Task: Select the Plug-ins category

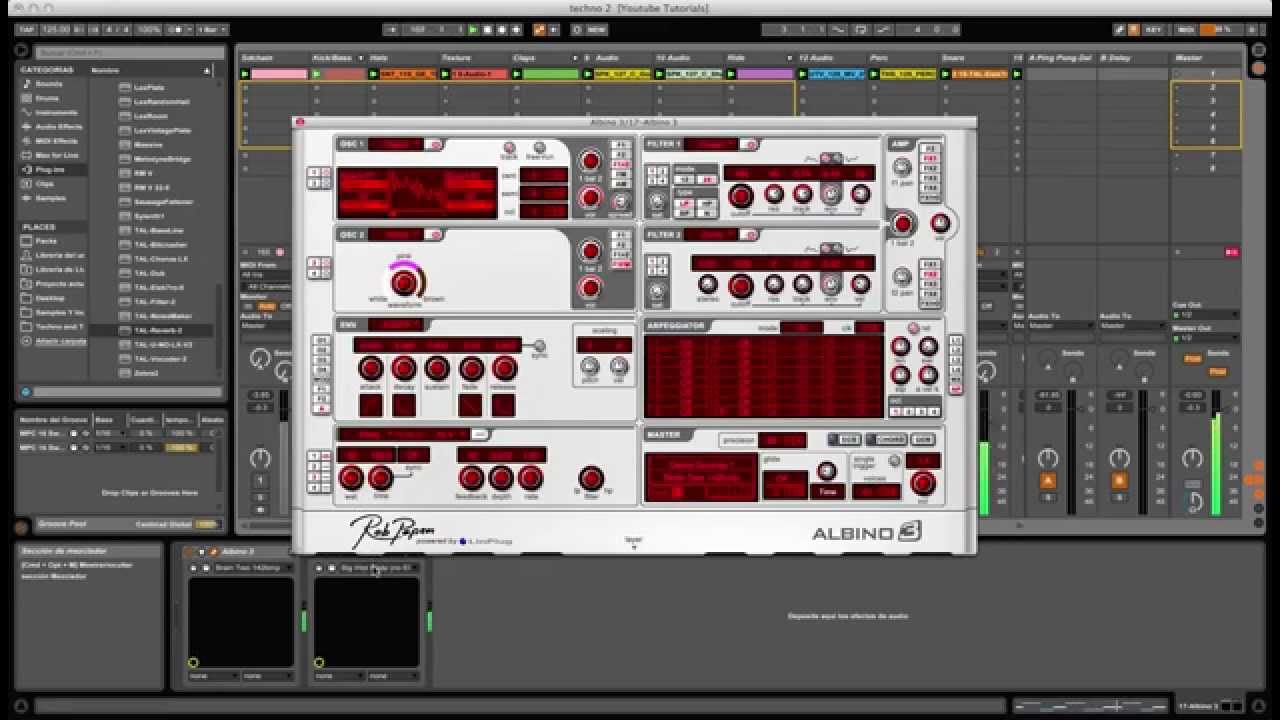Action: pos(50,170)
